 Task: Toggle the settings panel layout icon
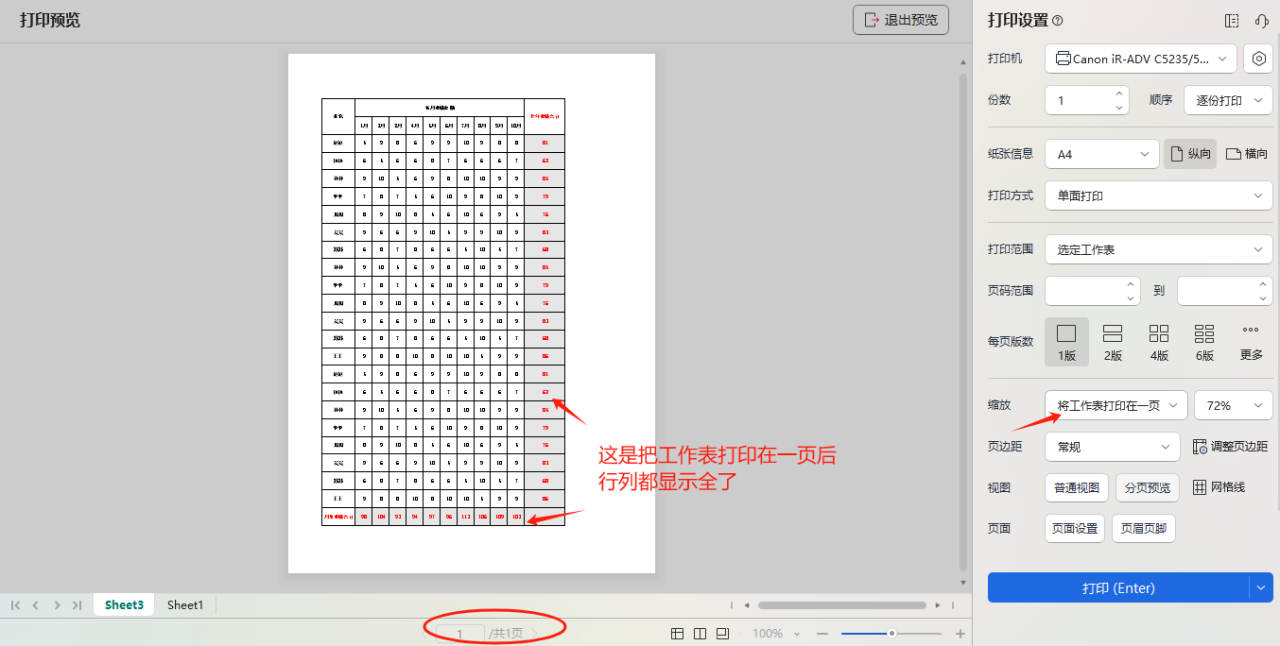[1232, 21]
